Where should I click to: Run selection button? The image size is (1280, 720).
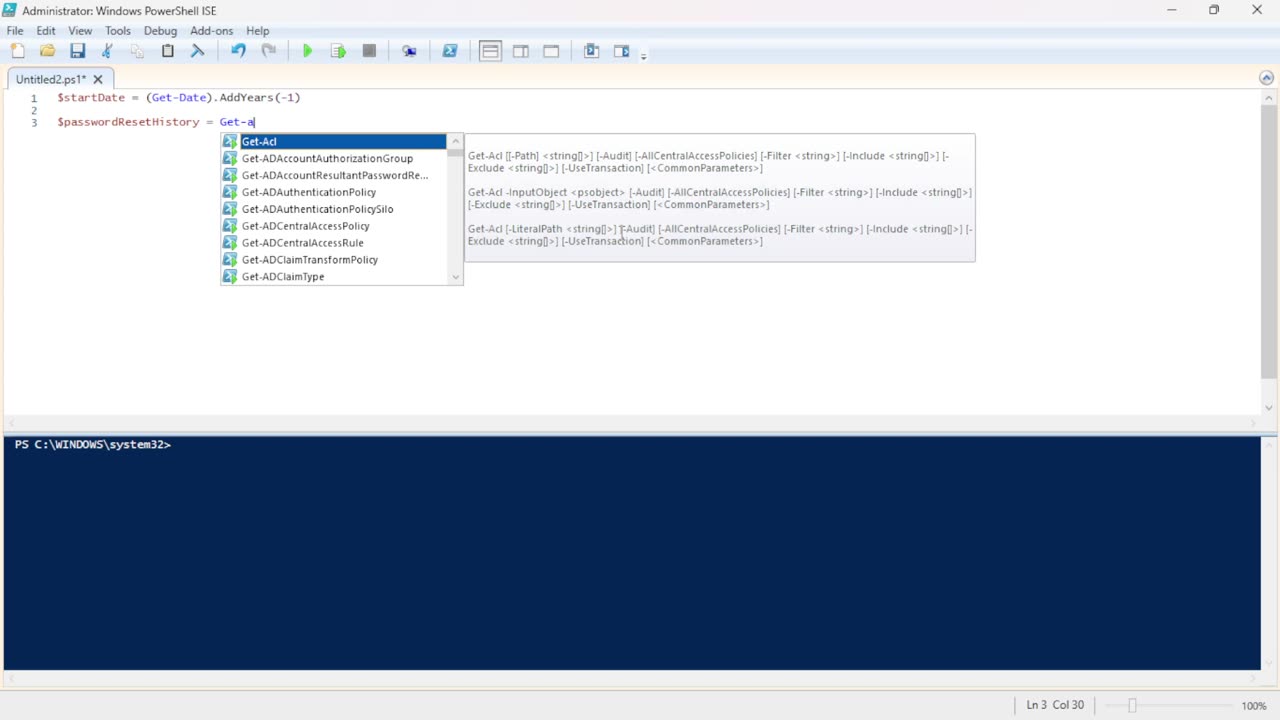[338, 51]
